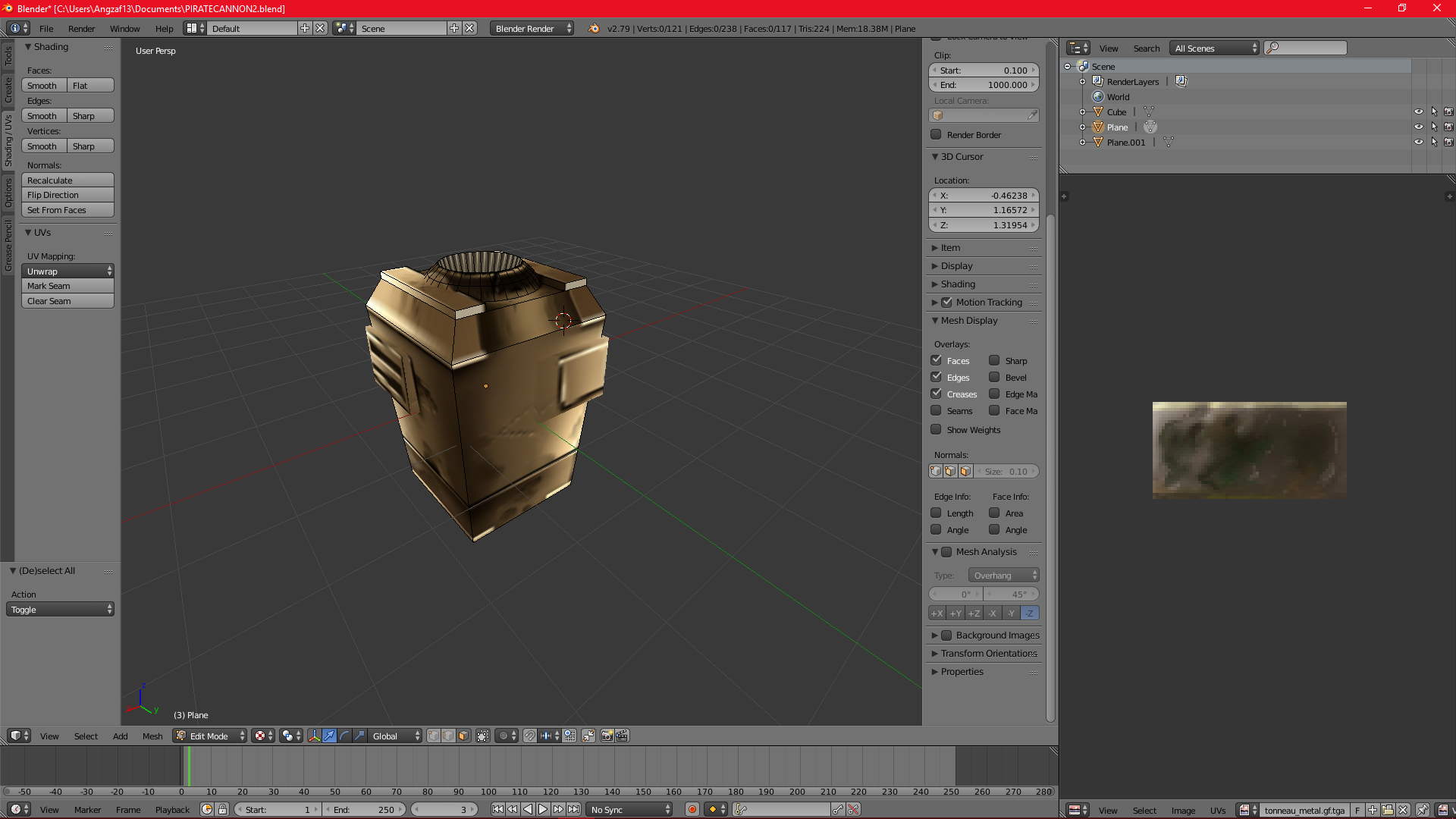1456x819 pixels.
Task: Enable translate manipulator arrow icon
Action: [x=329, y=736]
